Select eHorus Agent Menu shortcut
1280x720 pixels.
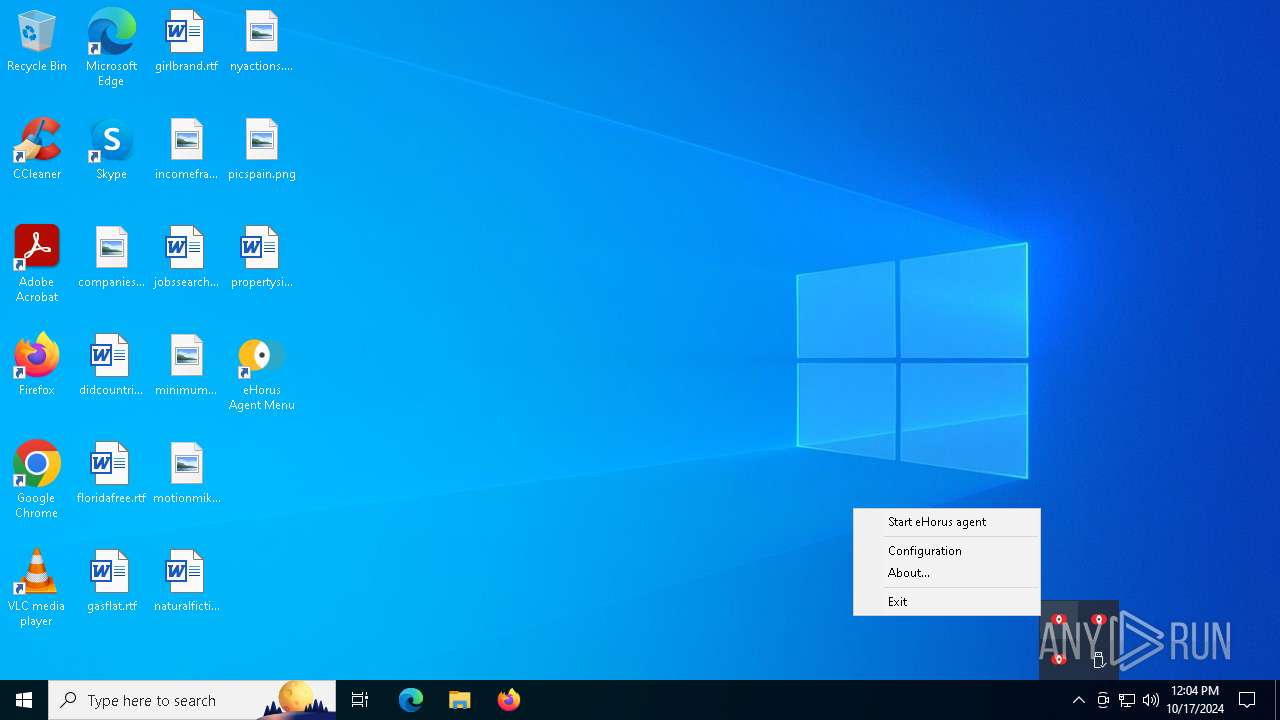261,372
